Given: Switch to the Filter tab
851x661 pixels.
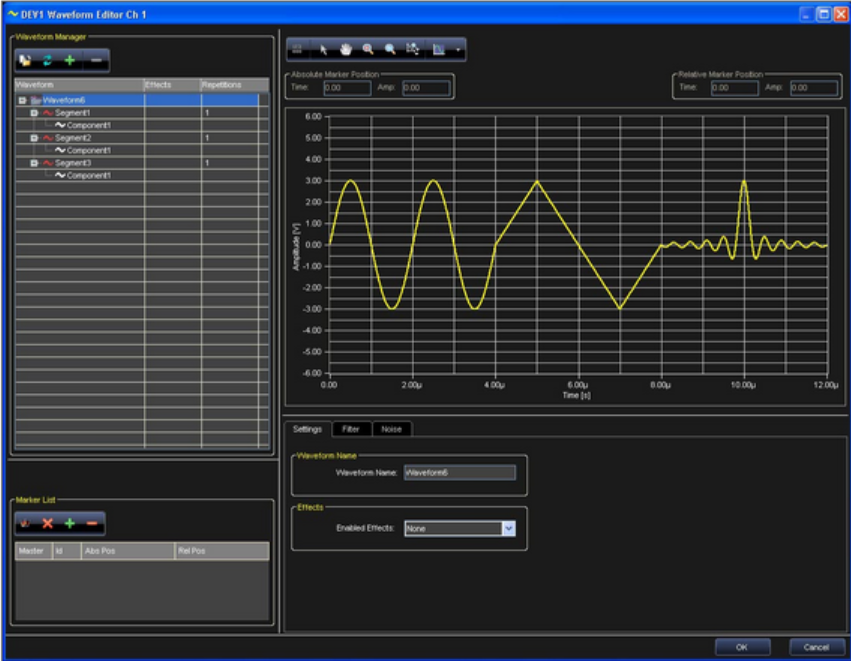Looking at the screenshot, I should pos(351,429).
